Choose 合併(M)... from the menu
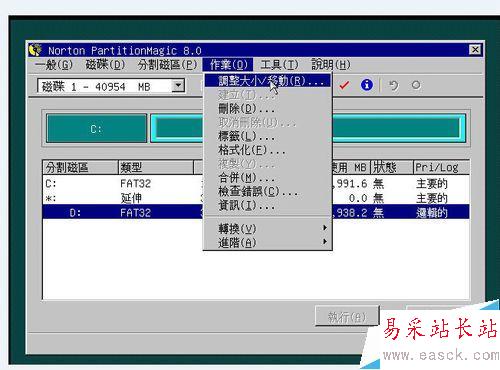The height and width of the screenshot is (370, 500). click(268, 177)
